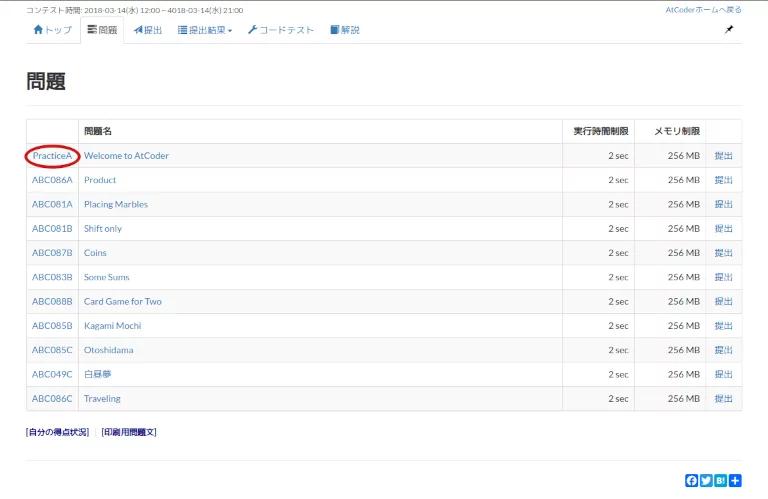This screenshot has width=768, height=499.
Task: Open the 解説 tab
Action: (x=344, y=30)
